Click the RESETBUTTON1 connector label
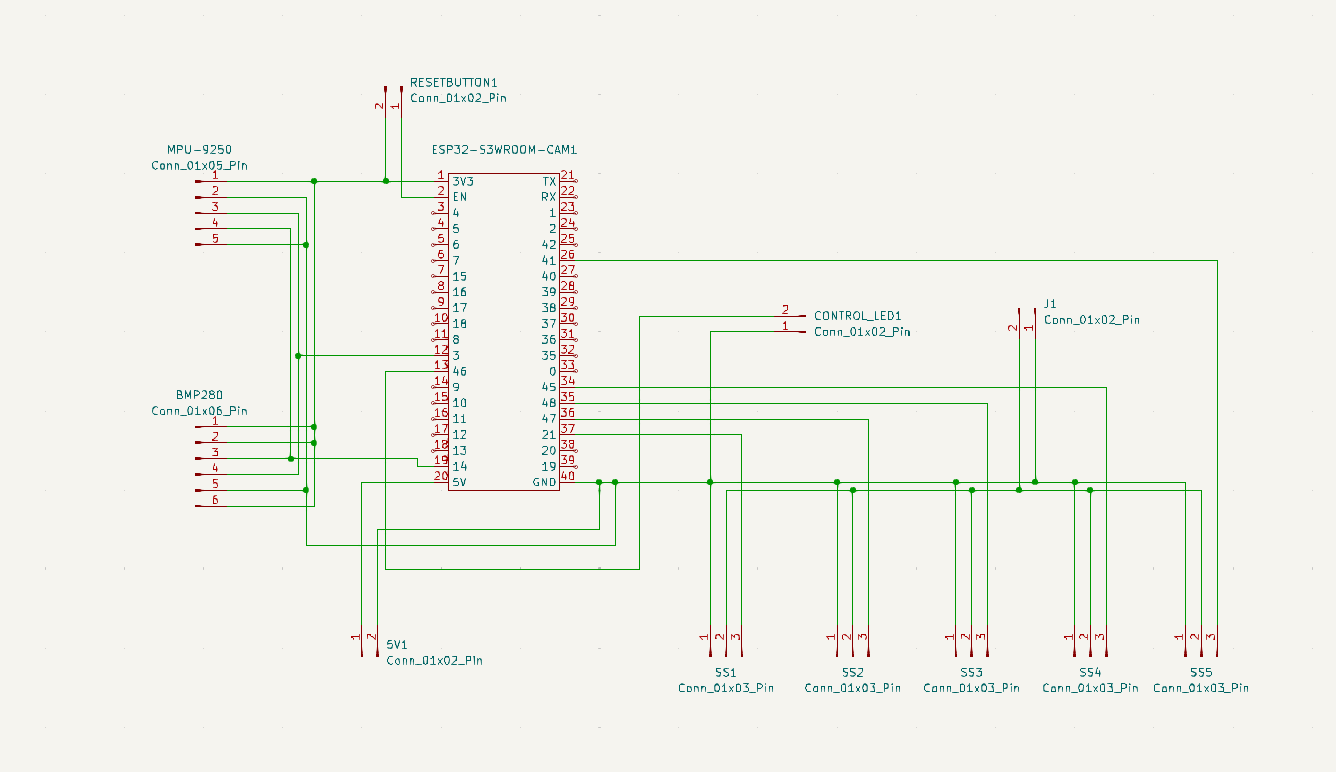 453,82
